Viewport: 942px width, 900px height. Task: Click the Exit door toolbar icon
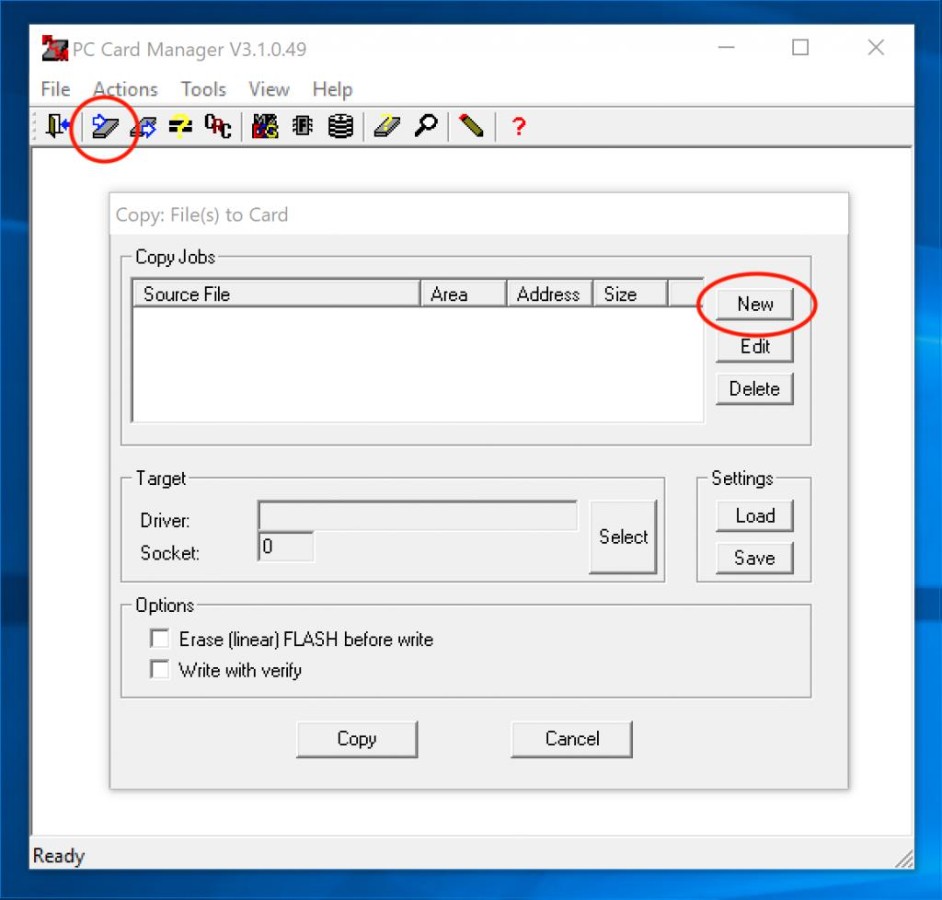(x=58, y=126)
